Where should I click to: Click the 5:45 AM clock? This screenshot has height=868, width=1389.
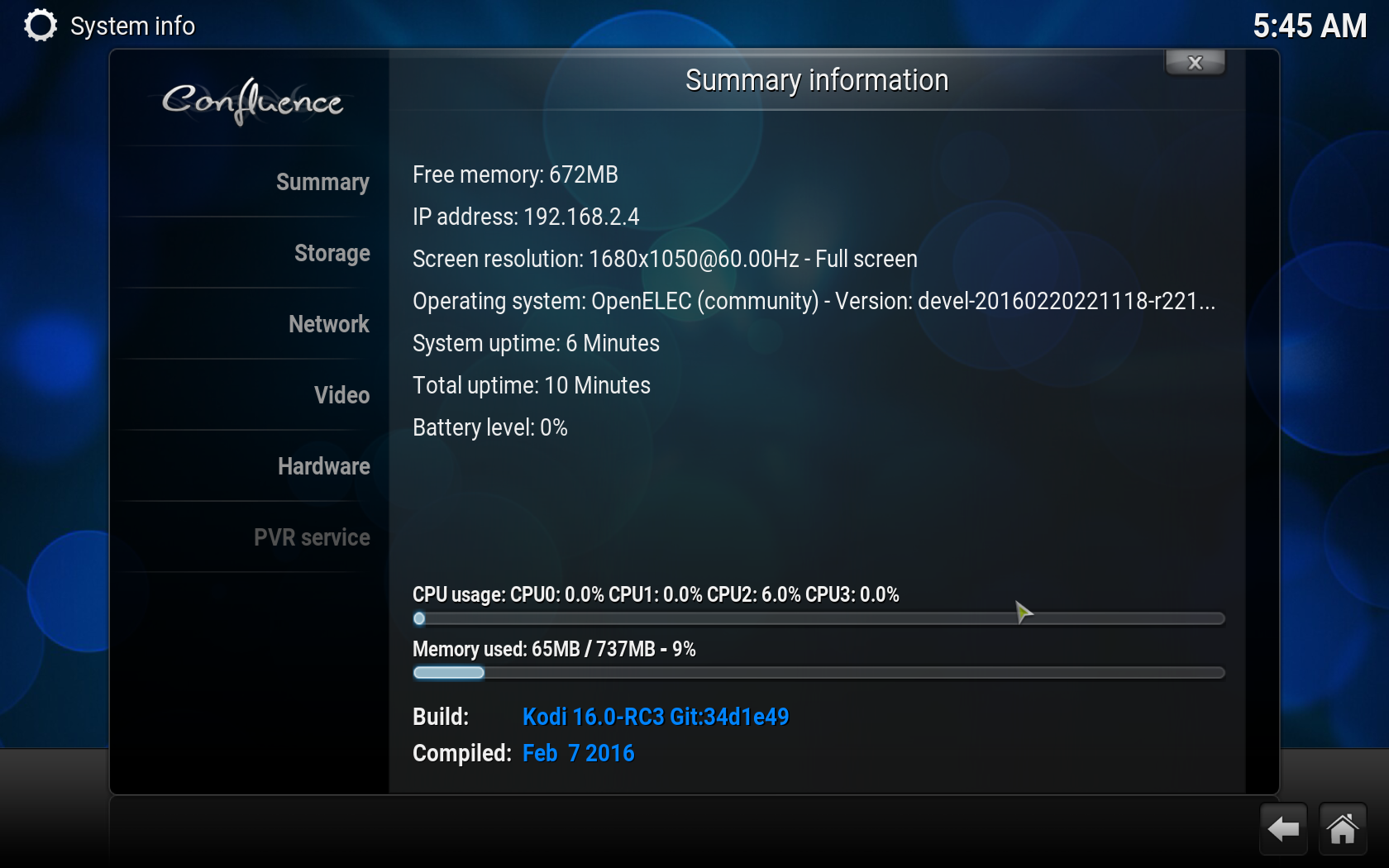pyautogui.click(x=1310, y=26)
